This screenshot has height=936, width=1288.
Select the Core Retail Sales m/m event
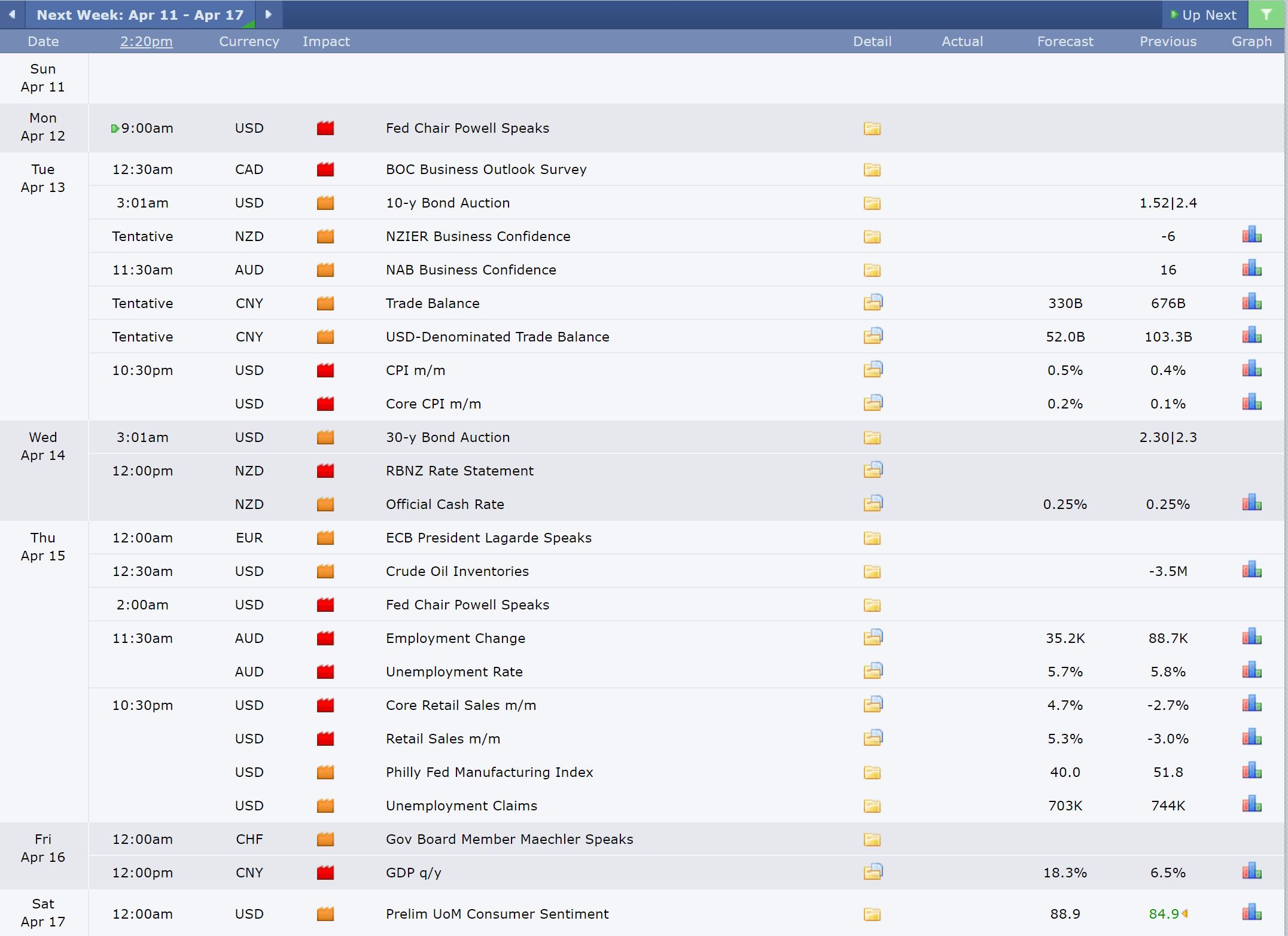(x=461, y=705)
